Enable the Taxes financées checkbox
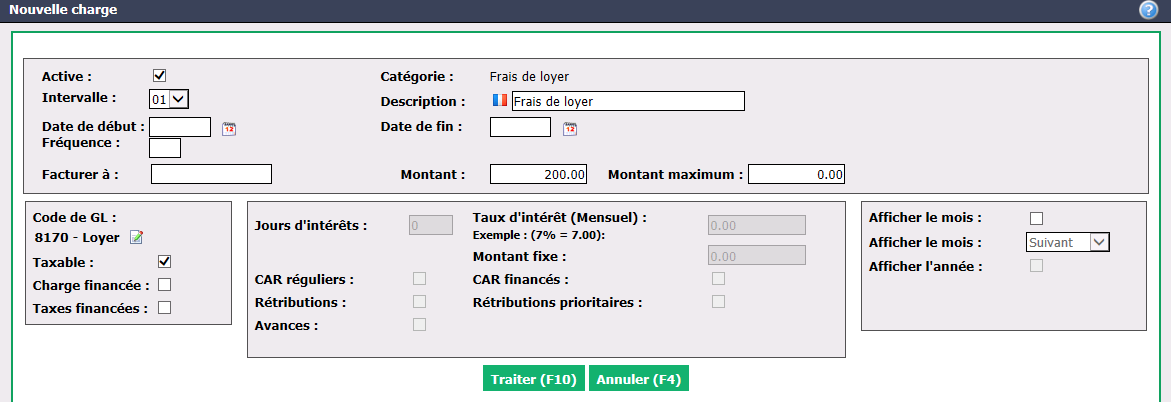Image resolution: width=1171 pixels, height=402 pixels. 165,307
